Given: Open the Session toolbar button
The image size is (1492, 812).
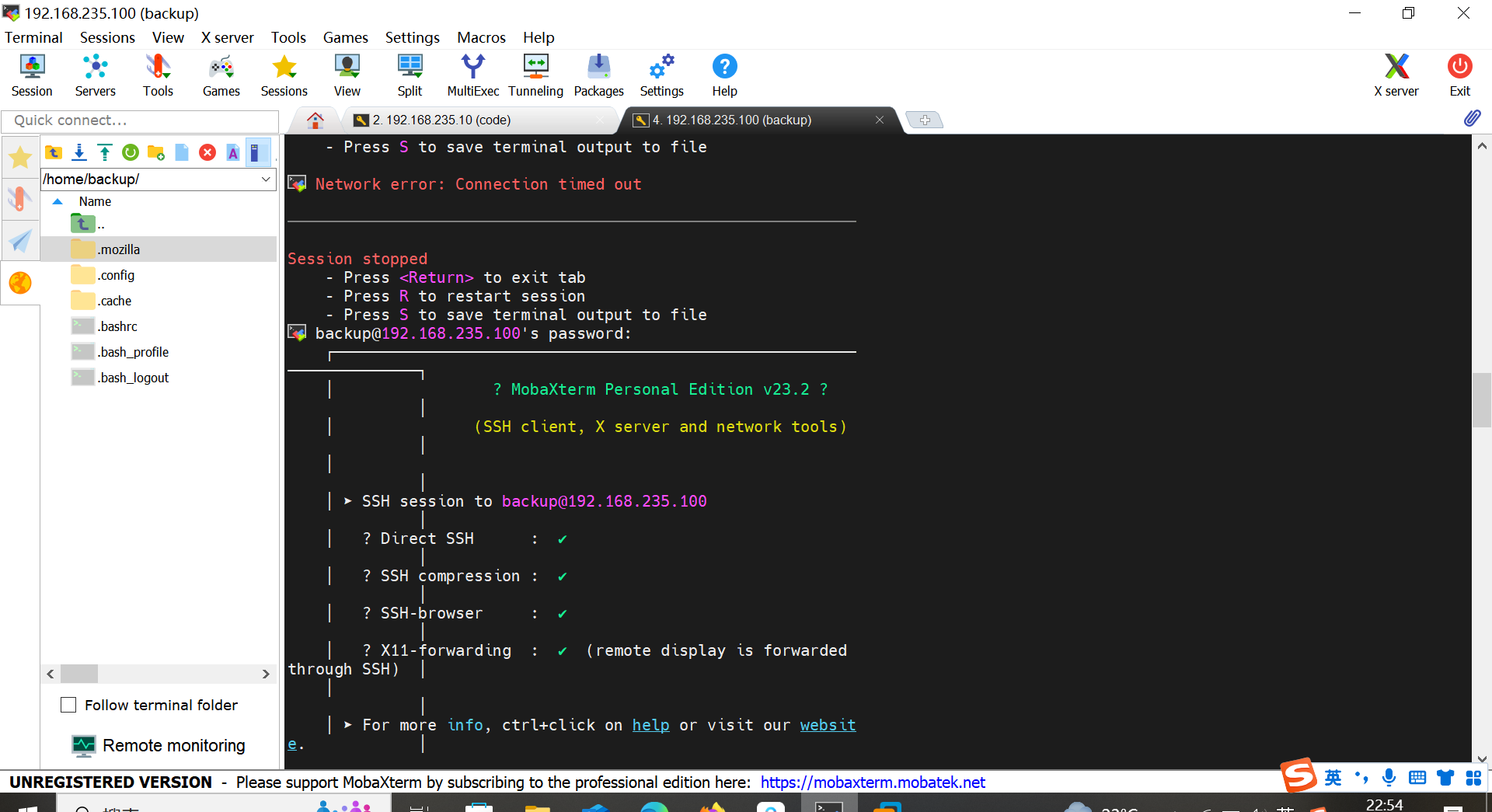Looking at the screenshot, I should pyautogui.click(x=32, y=75).
